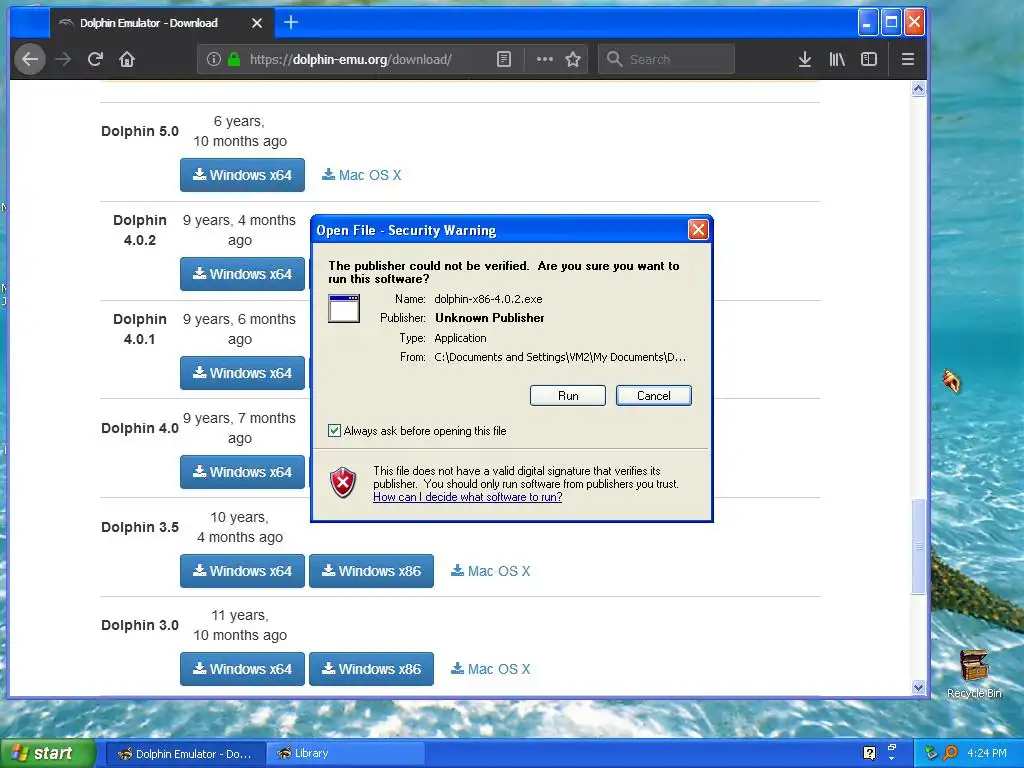Open the Firefox library icon
The image size is (1024, 768).
[837, 59]
